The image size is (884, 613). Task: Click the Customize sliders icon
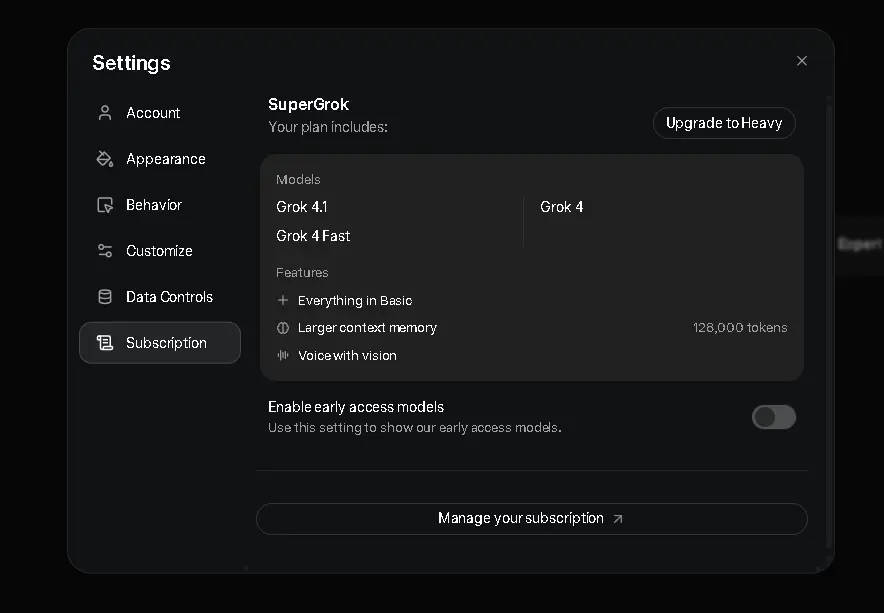click(105, 251)
